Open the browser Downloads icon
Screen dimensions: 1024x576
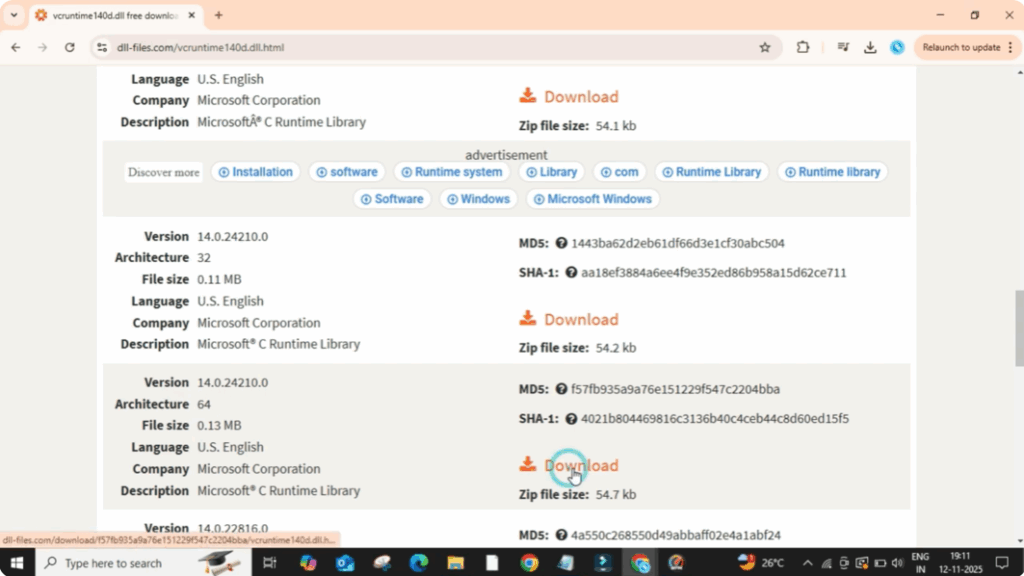[x=870, y=47]
